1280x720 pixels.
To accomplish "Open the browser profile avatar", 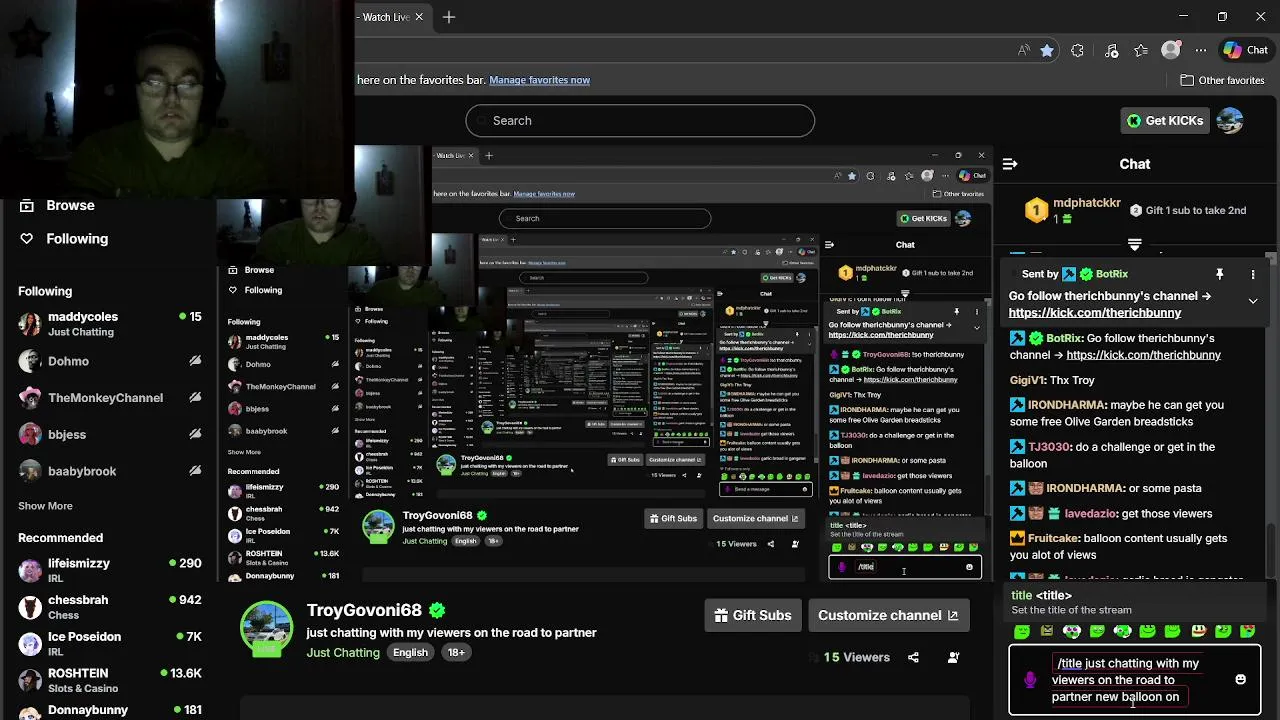I will 1170,50.
